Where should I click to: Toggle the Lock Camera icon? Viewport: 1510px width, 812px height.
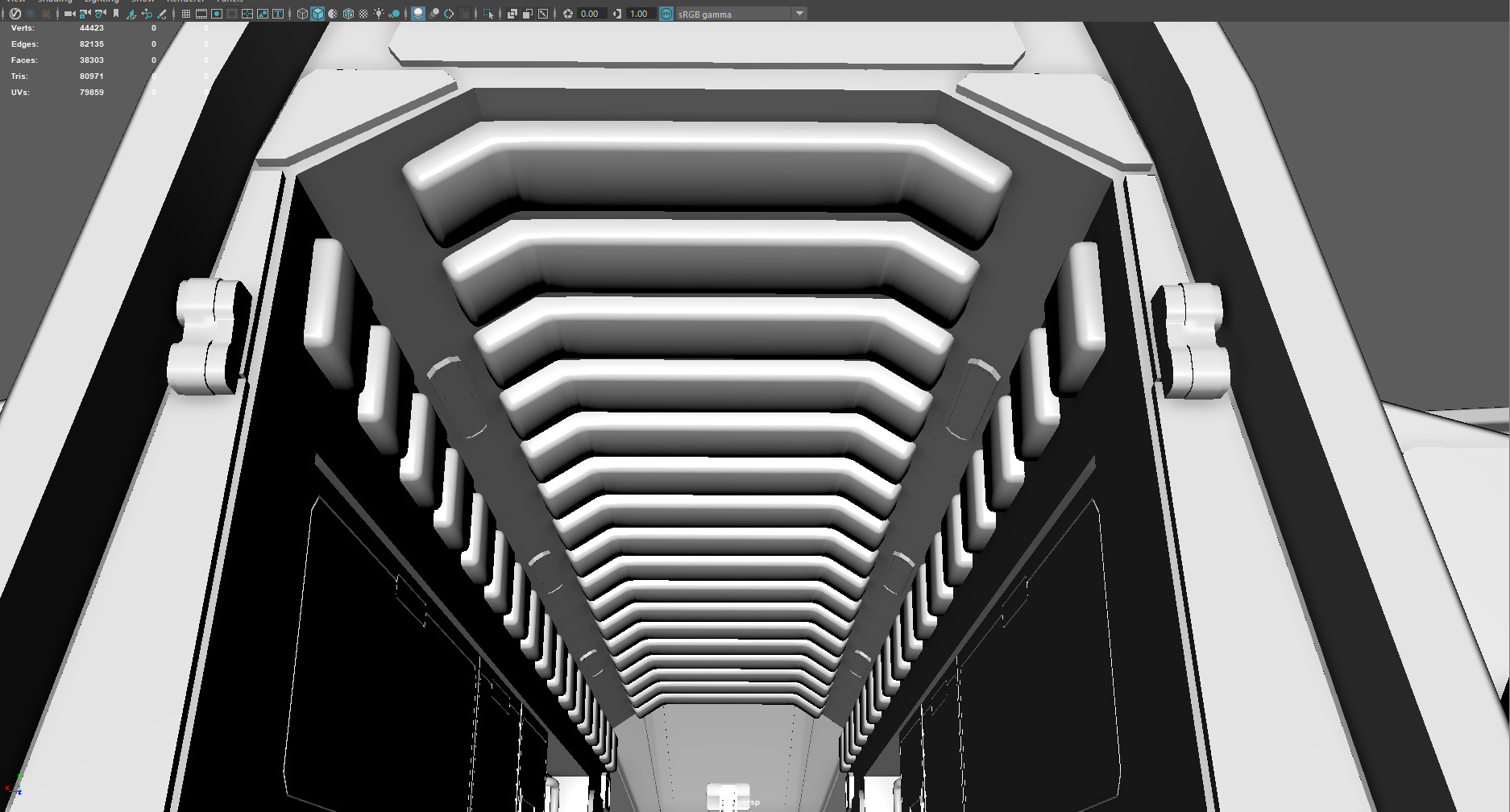85,14
